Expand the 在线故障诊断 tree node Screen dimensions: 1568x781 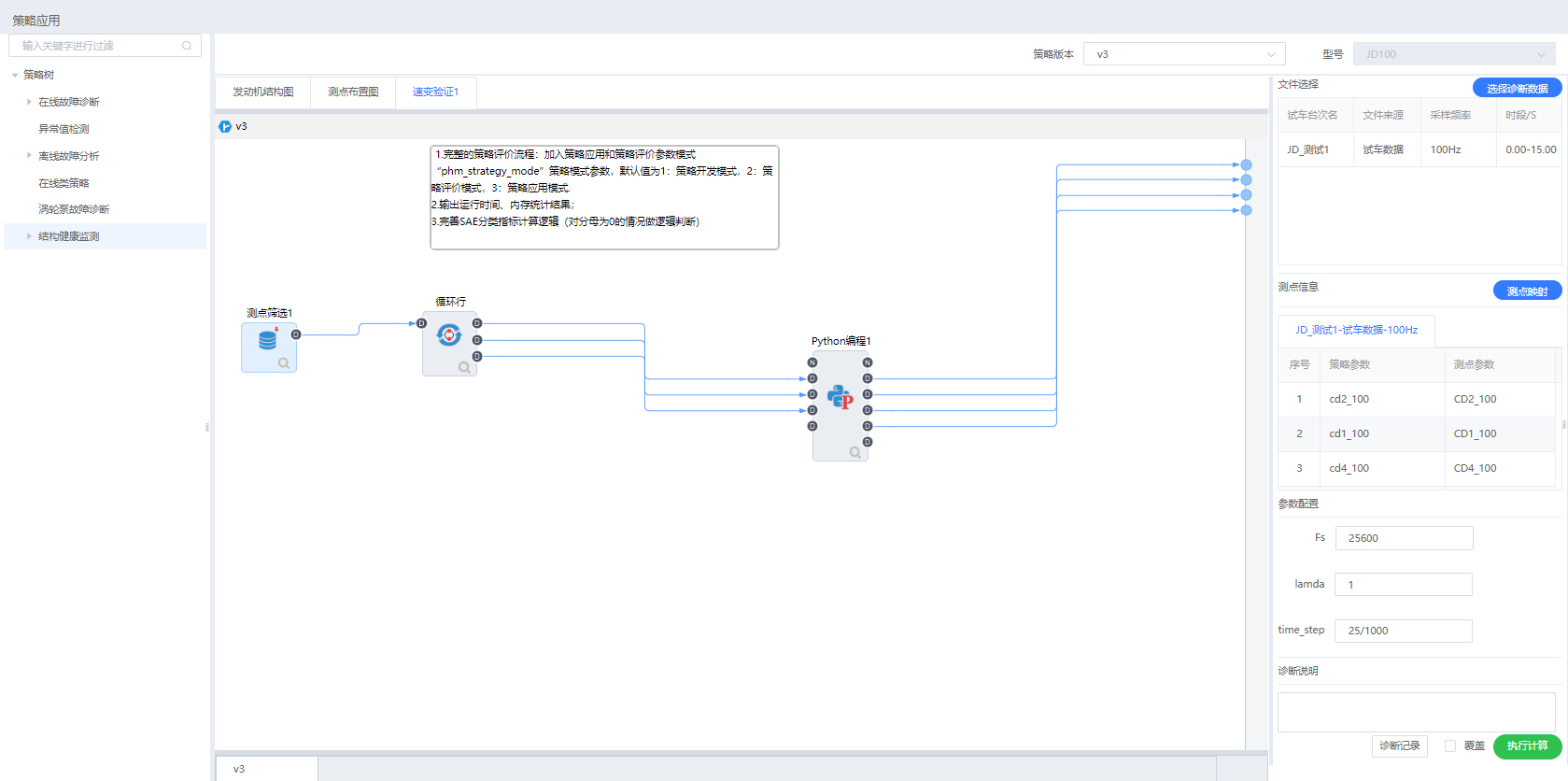coord(29,102)
